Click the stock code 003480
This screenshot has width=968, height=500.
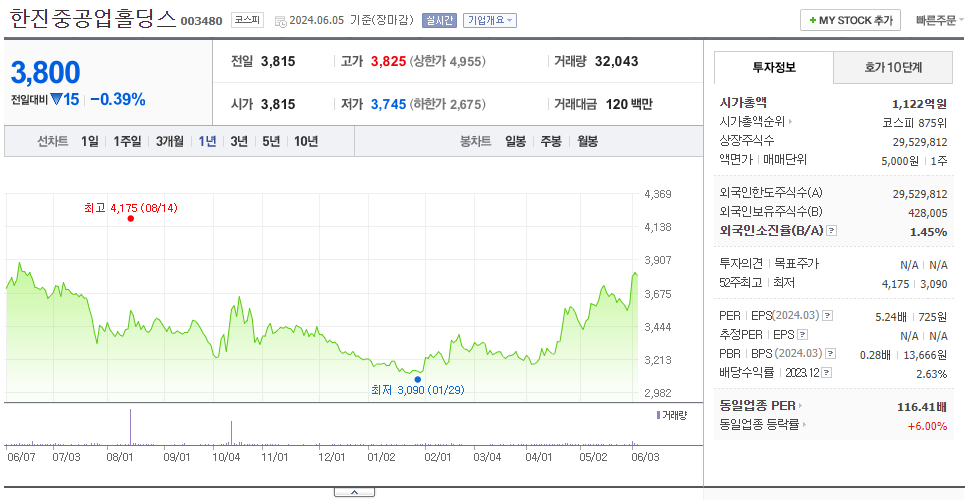[x=201, y=21]
